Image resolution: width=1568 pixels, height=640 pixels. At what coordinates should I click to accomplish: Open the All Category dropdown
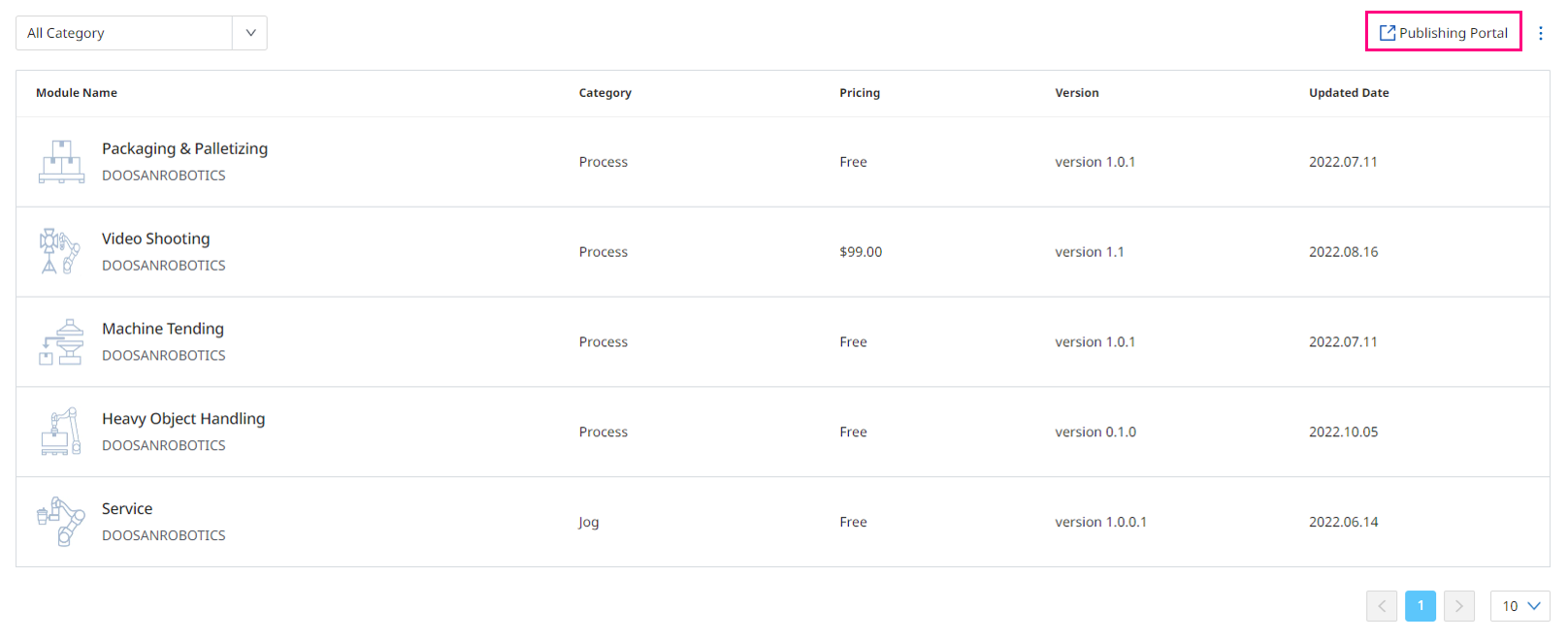click(x=124, y=33)
